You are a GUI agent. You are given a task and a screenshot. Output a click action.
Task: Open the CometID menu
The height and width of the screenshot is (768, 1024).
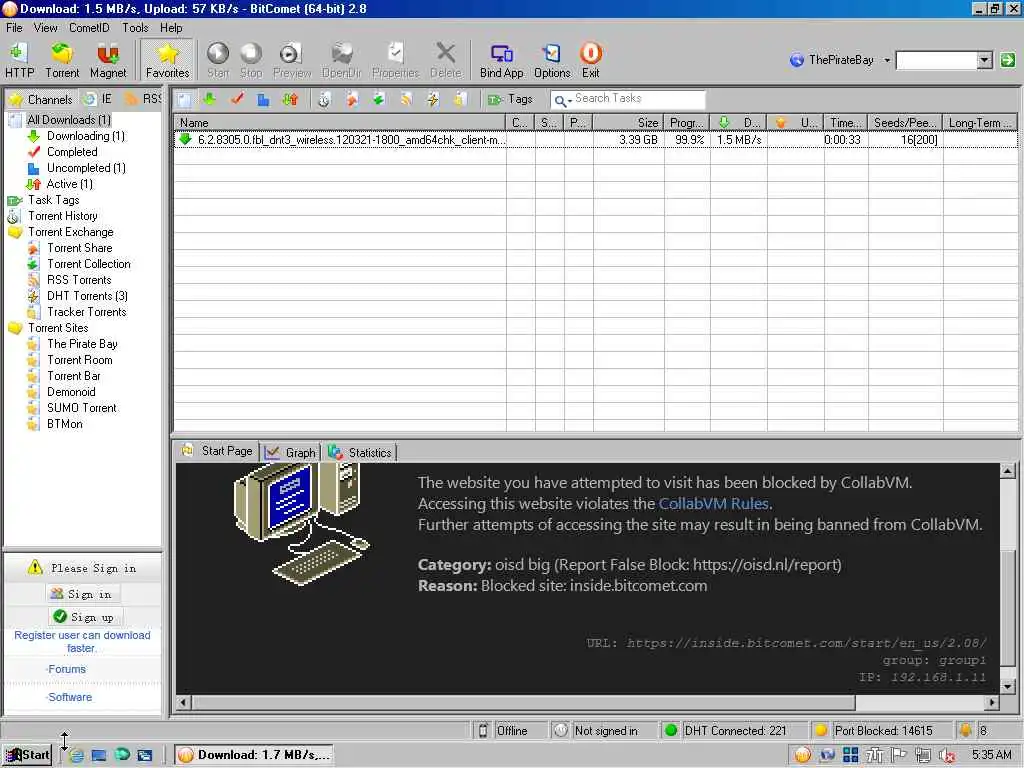(x=89, y=27)
